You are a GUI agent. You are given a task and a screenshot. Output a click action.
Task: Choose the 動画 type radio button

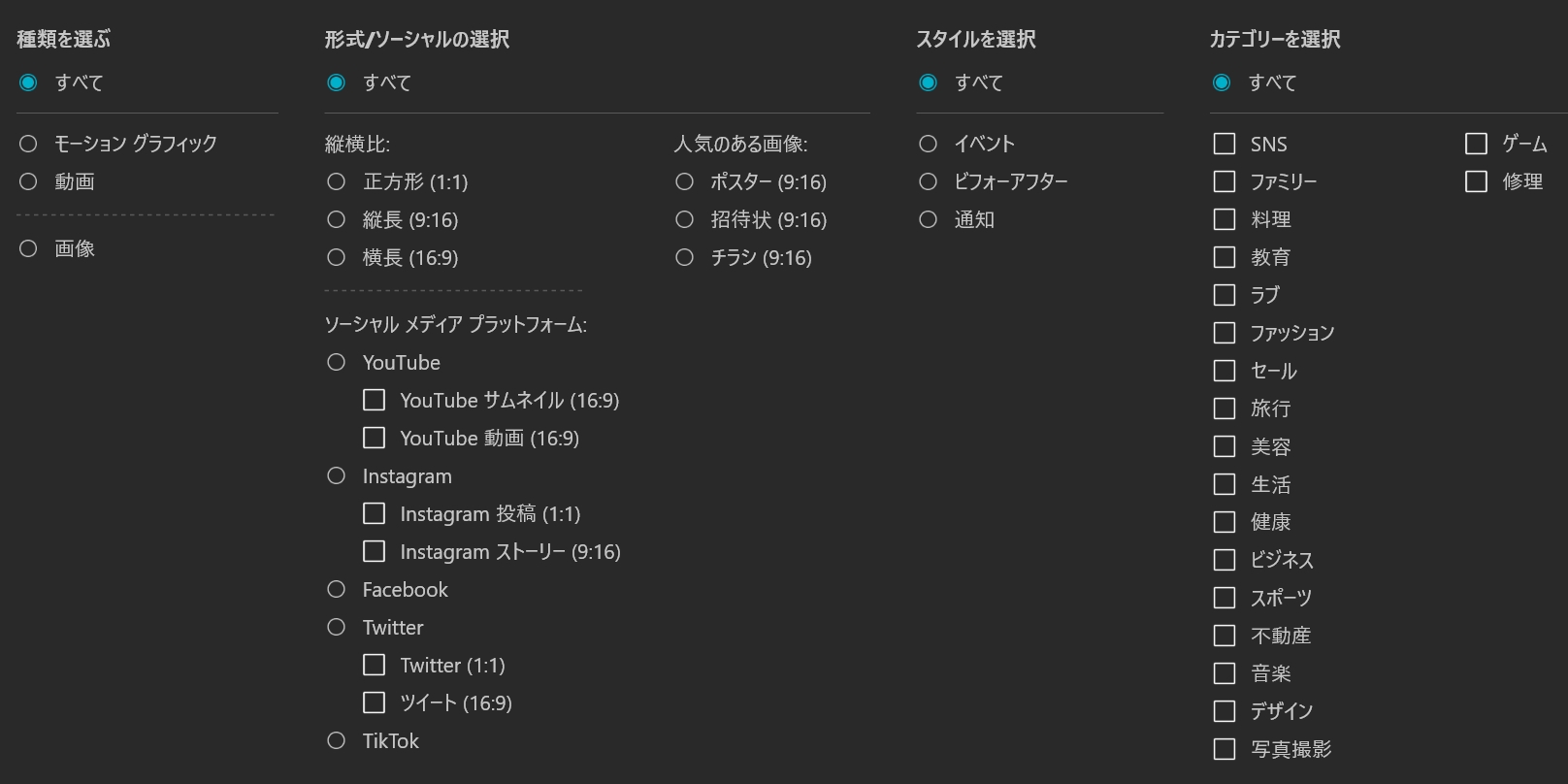(x=28, y=181)
